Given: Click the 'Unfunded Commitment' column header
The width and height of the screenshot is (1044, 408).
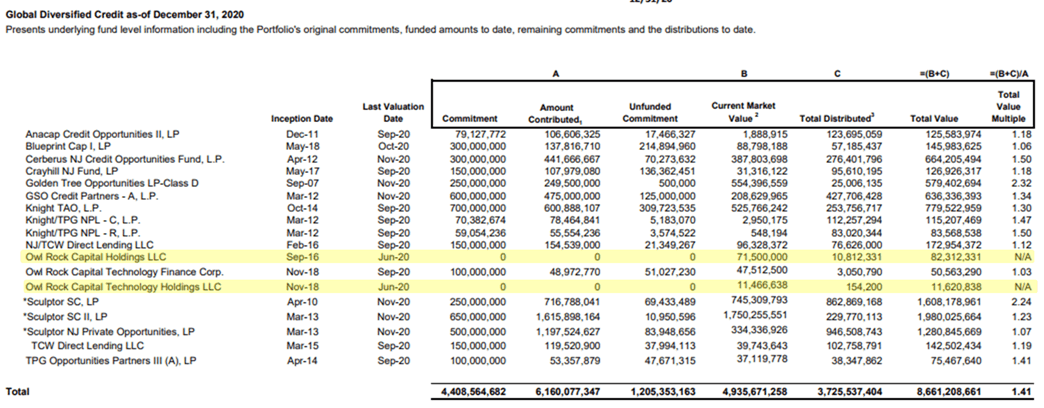Looking at the screenshot, I should tap(652, 112).
